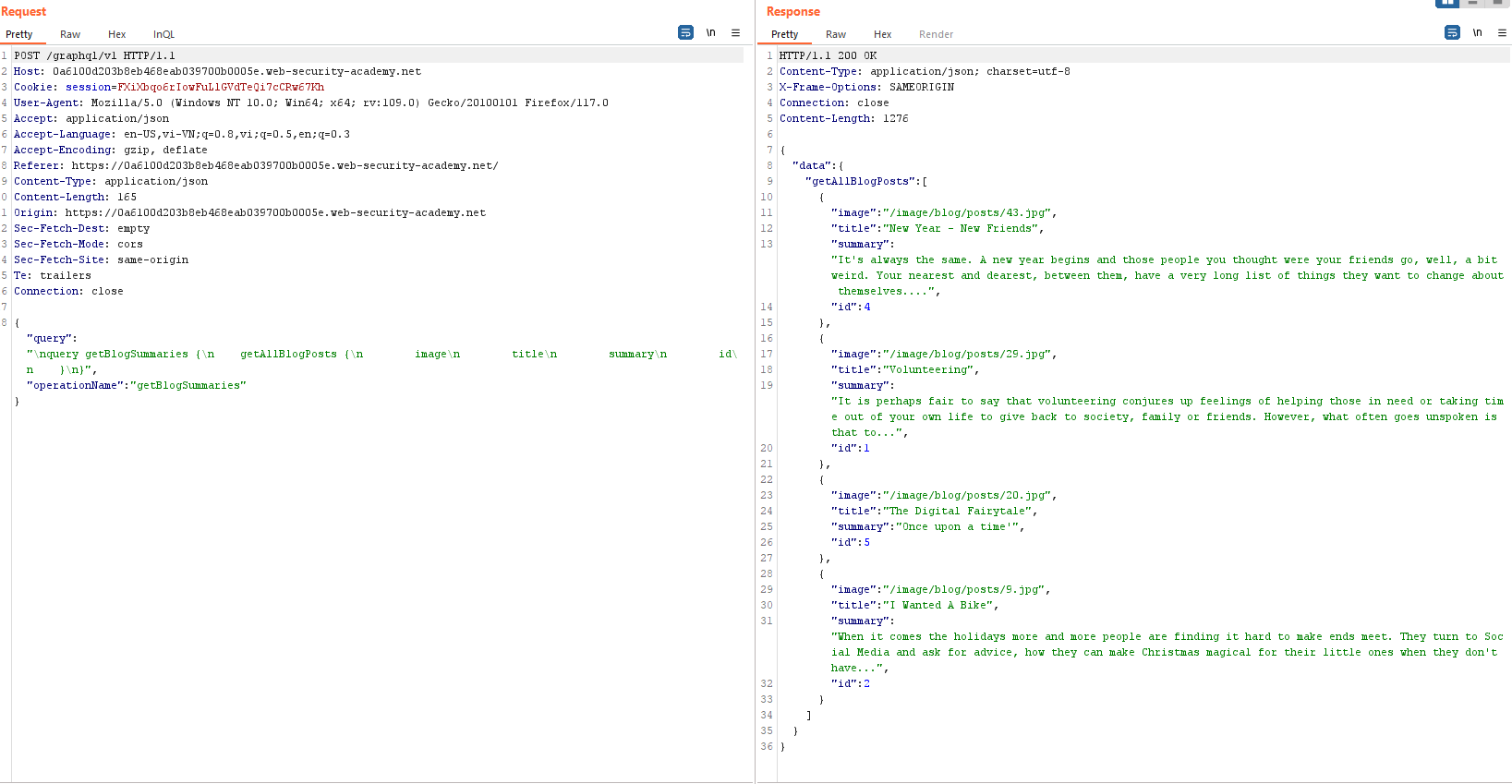
Task: Switch to top-bottom split layout icon
Action: pos(1473,3)
